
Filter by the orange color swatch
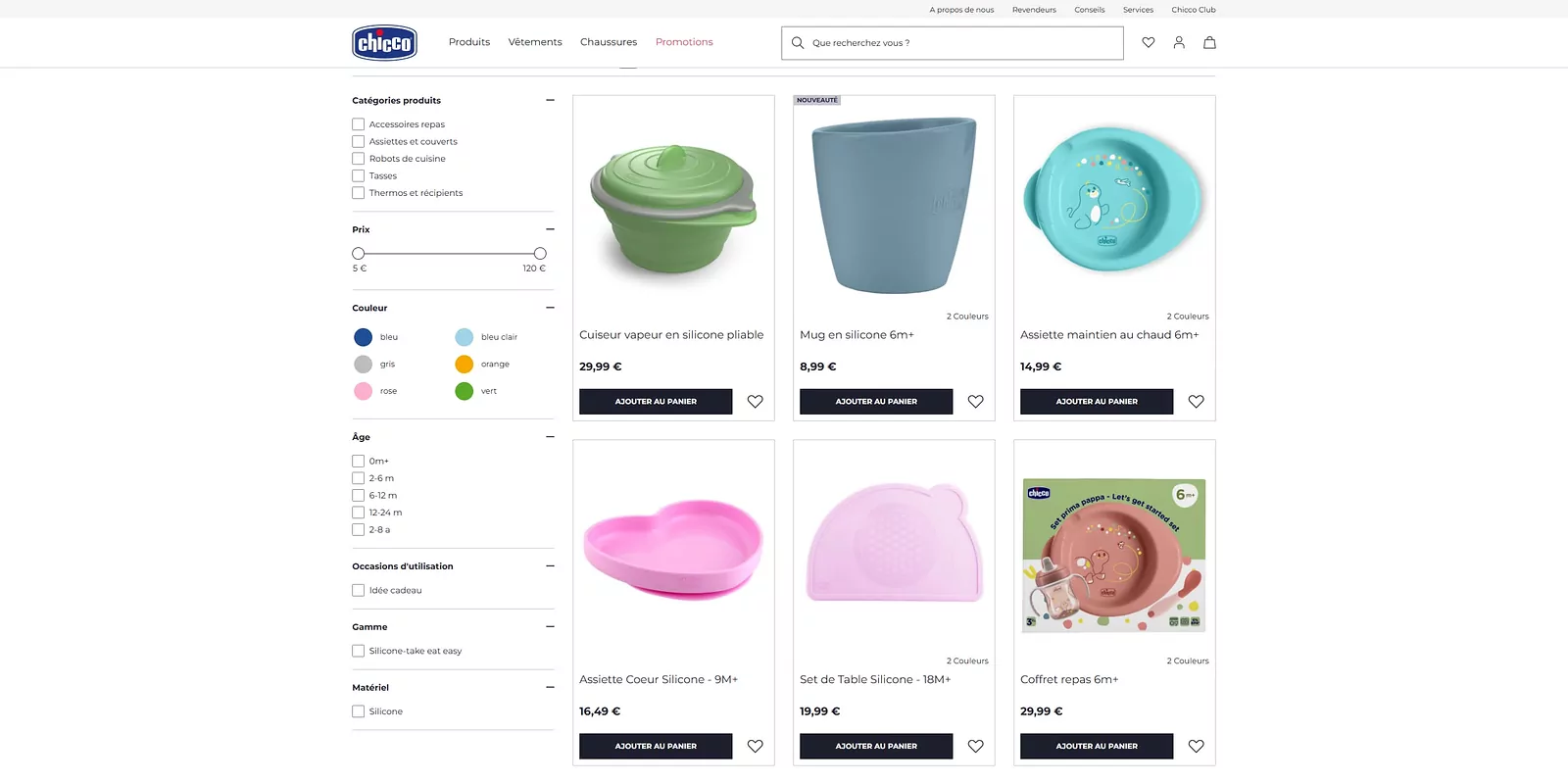click(x=465, y=365)
